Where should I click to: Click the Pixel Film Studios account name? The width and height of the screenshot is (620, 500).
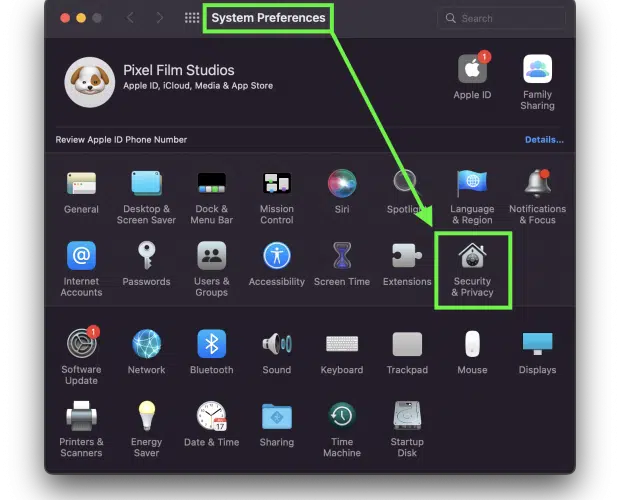point(179,70)
